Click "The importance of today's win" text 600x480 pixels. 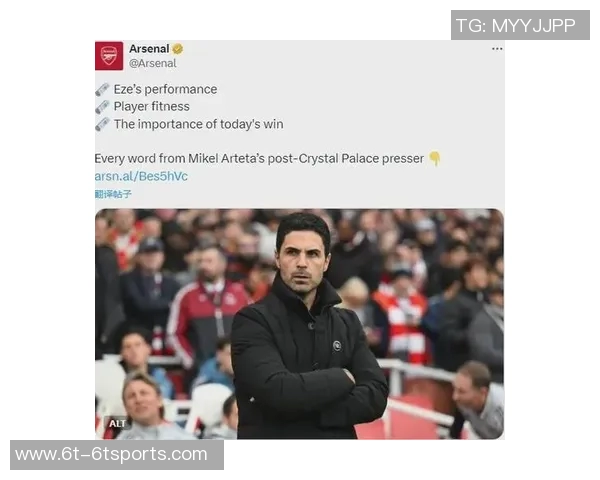click(198, 124)
